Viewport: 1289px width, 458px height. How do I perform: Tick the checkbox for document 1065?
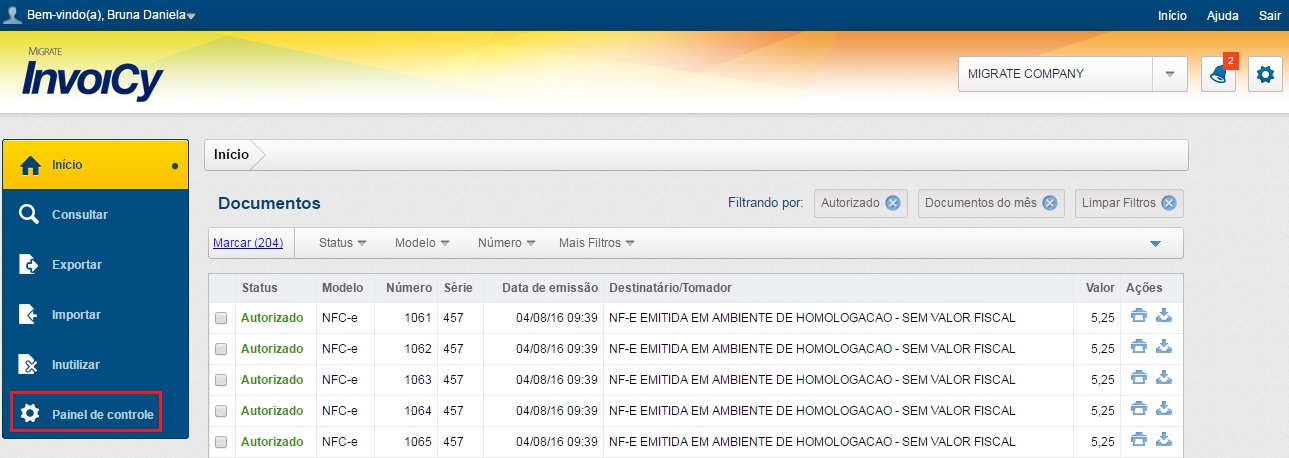coord(221,442)
